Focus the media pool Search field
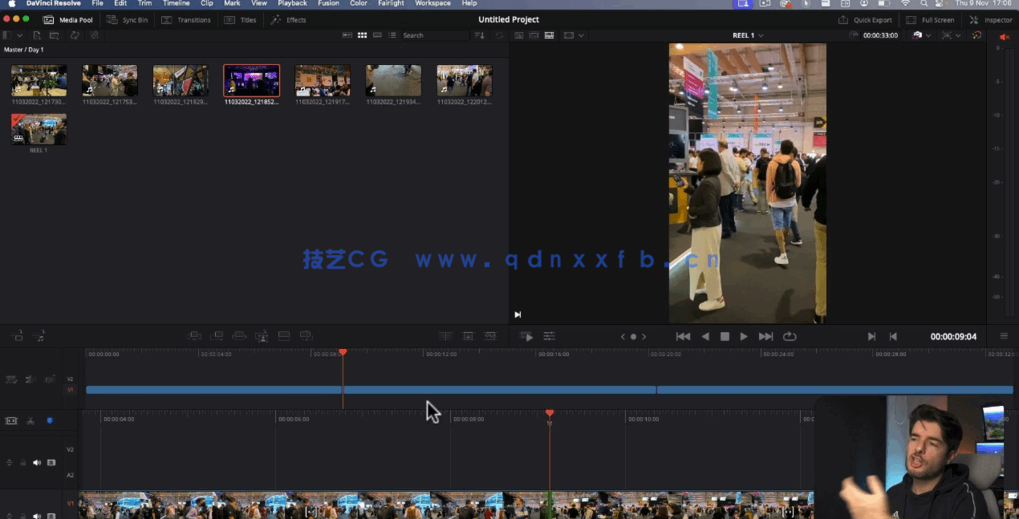1019x519 pixels. (434, 35)
